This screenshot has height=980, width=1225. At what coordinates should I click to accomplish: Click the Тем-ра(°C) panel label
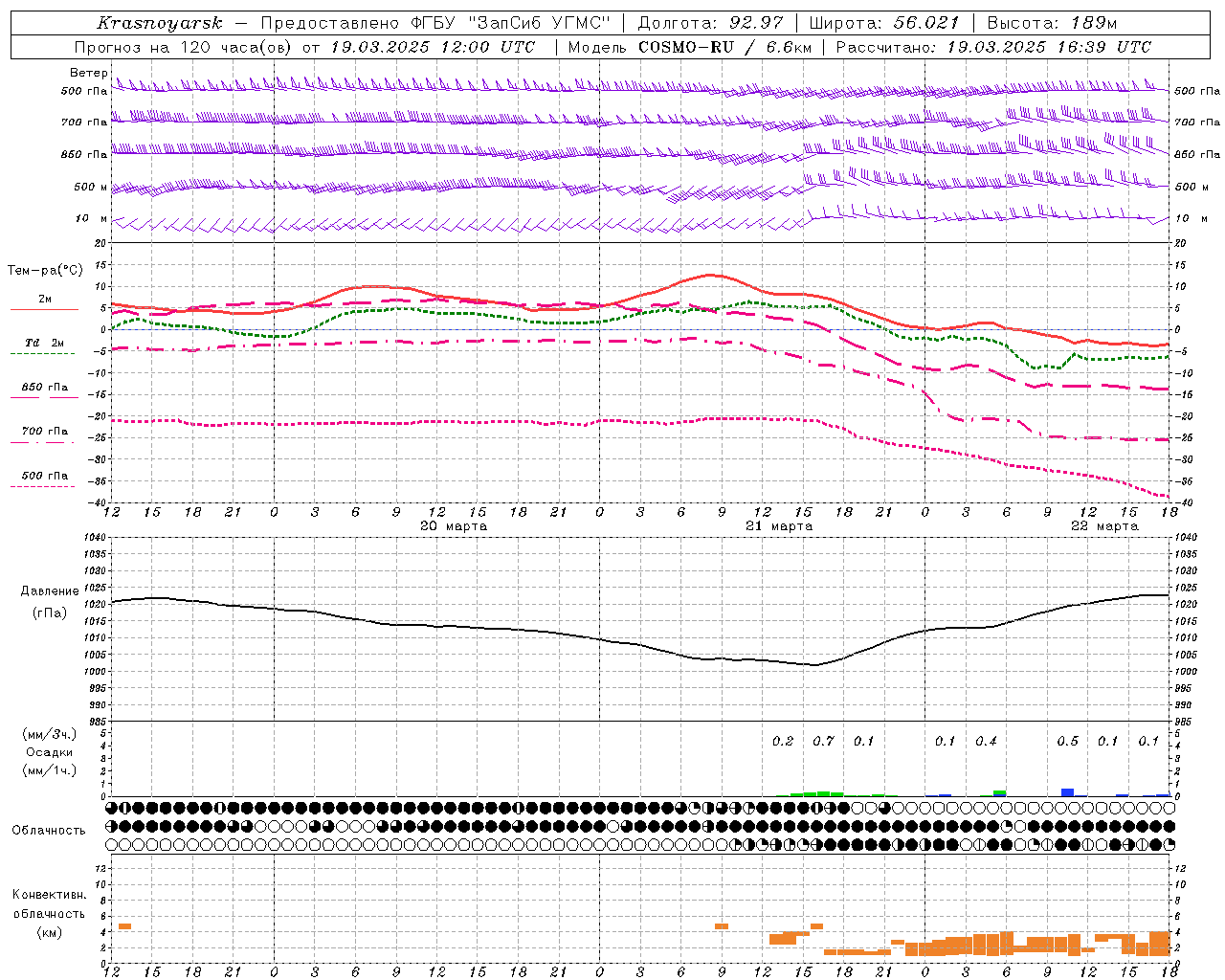[x=45, y=270]
